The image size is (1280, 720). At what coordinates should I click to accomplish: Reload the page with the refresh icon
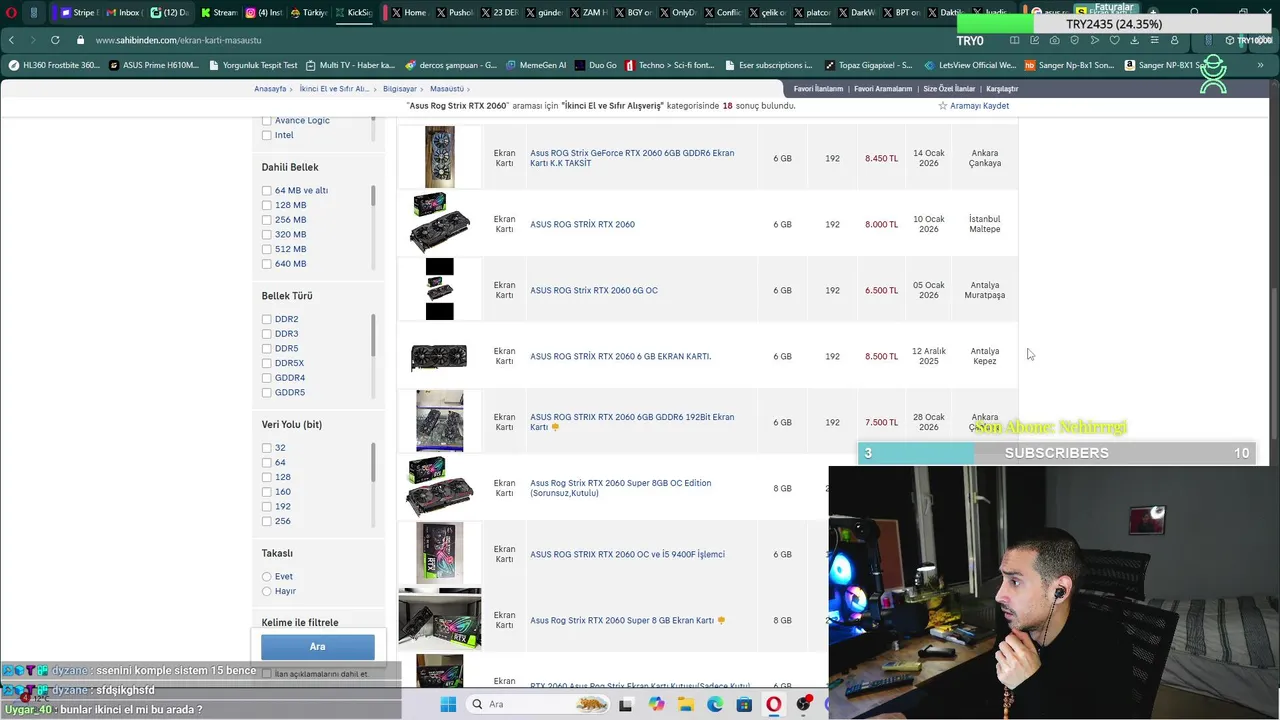pyautogui.click(x=55, y=40)
